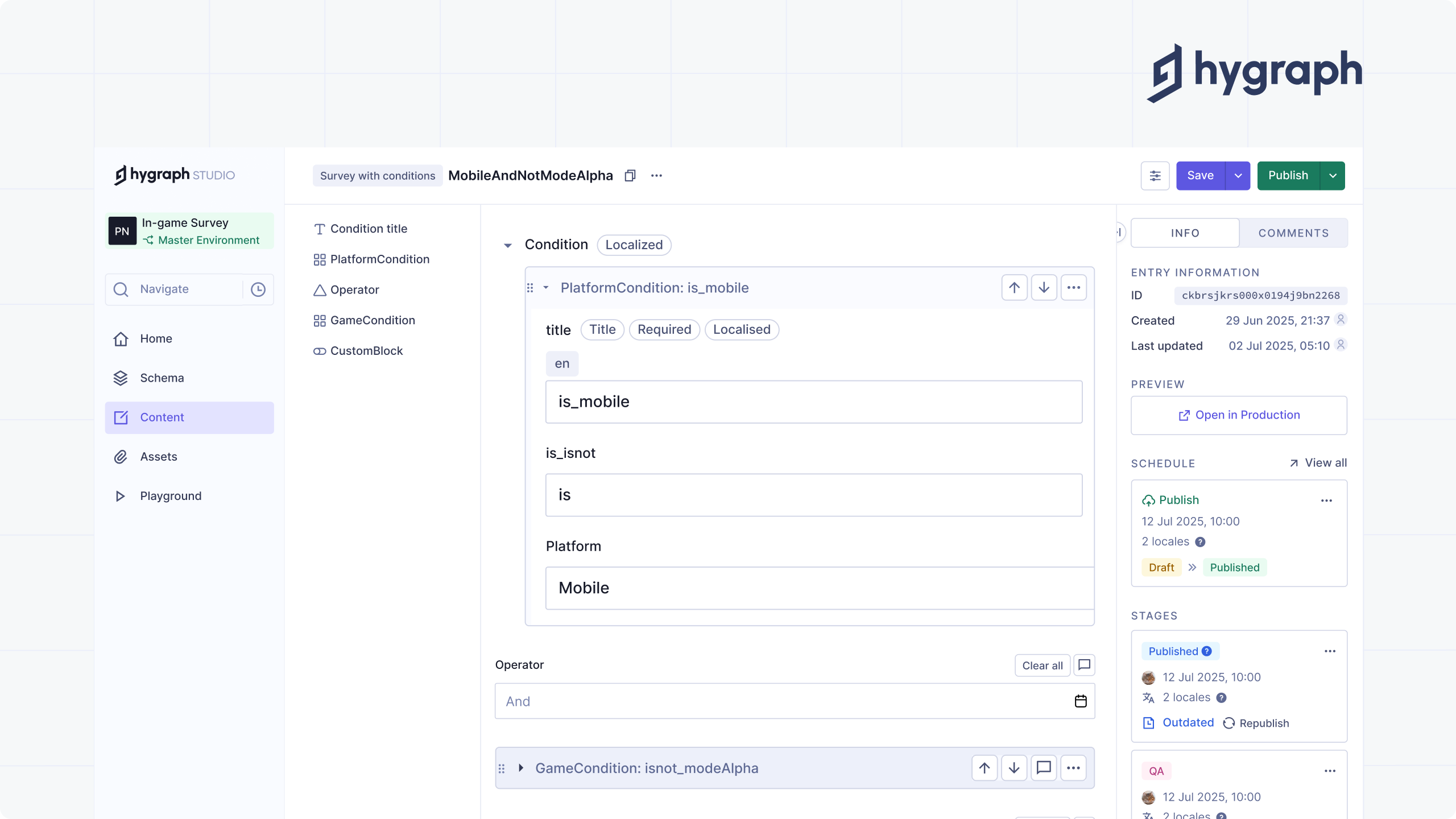Click the Republish refresh button
The height and width of the screenshot is (819, 1456).
pos(1256,723)
